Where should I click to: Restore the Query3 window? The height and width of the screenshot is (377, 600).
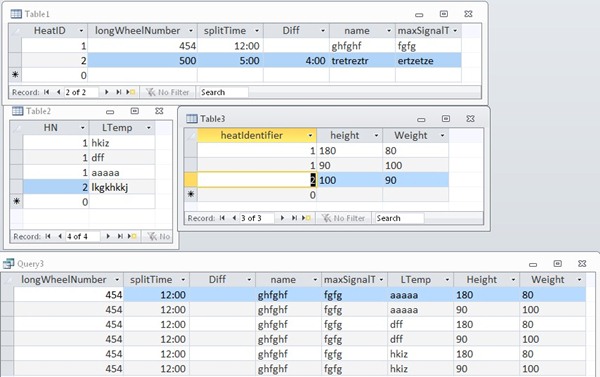(x=558, y=263)
